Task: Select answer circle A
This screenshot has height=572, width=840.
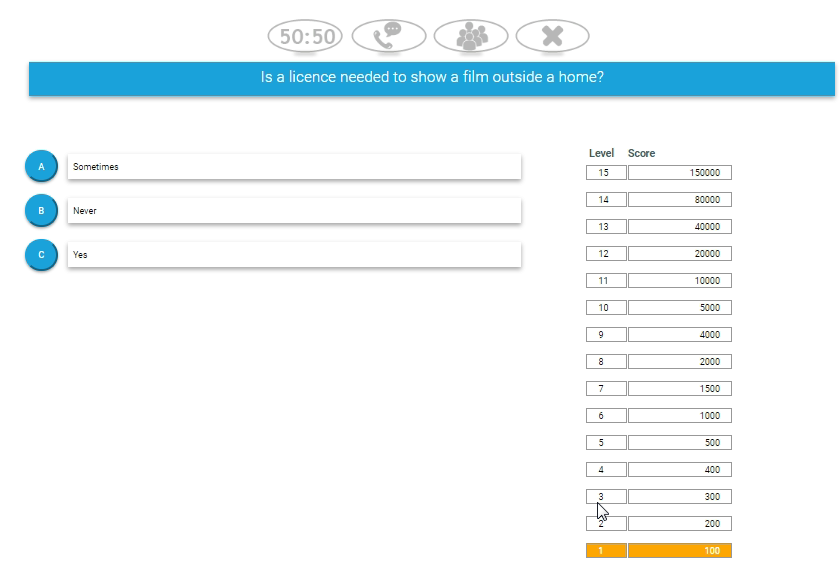Action: coord(41,167)
